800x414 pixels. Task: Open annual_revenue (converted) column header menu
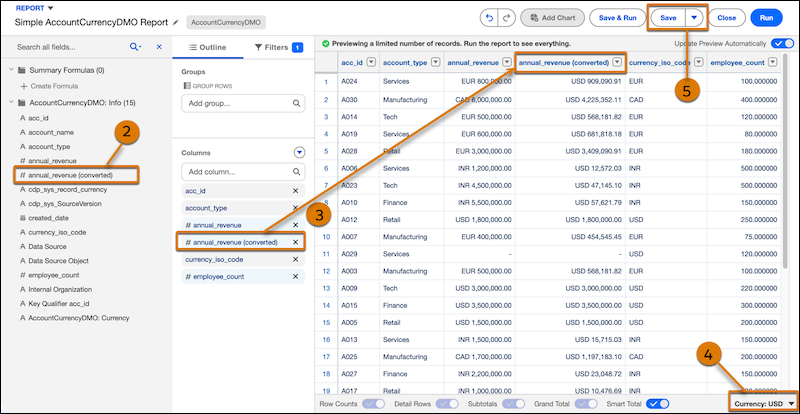pyautogui.click(x=617, y=62)
